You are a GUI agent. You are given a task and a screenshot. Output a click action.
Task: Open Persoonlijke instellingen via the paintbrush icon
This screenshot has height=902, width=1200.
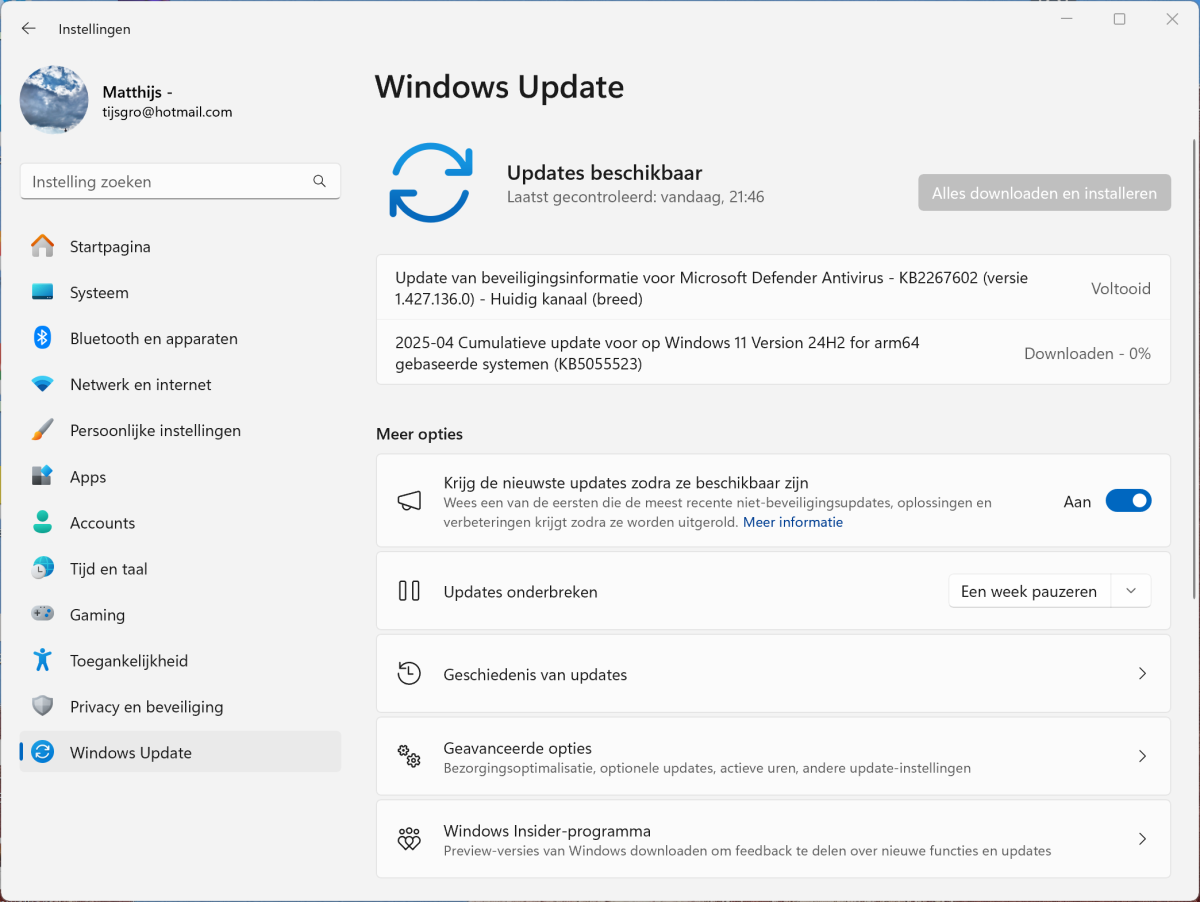point(42,430)
